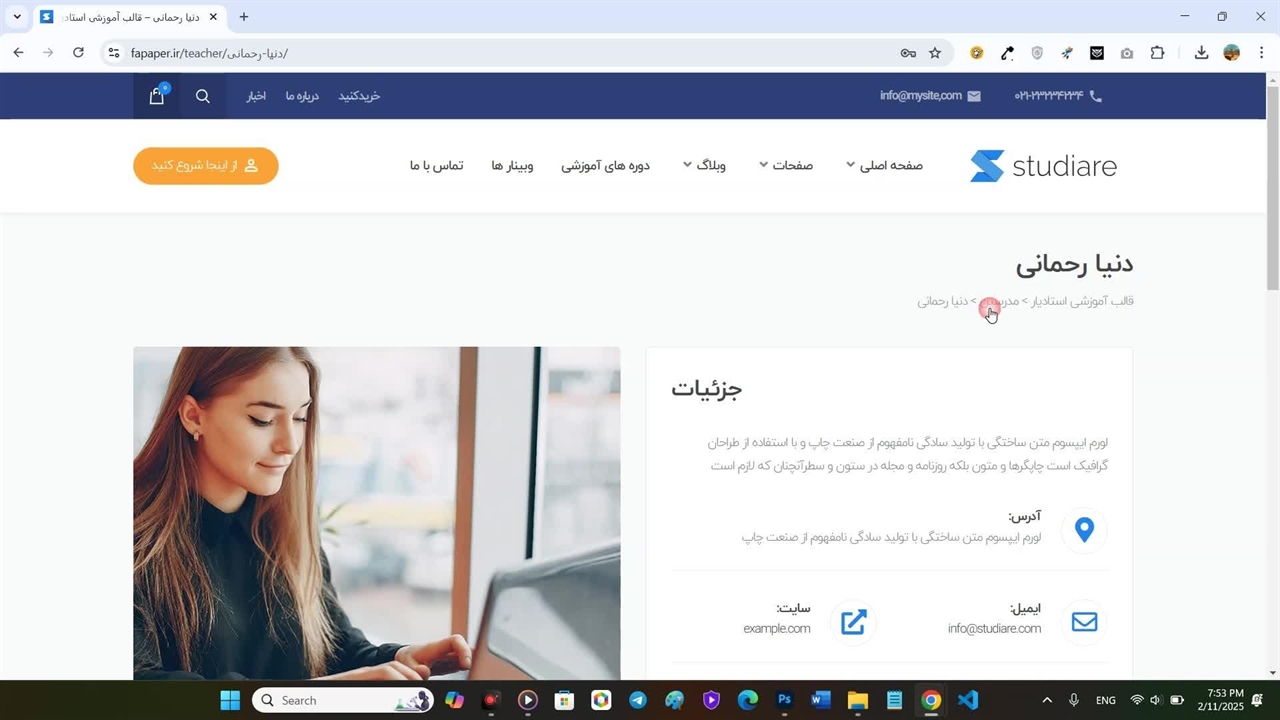This screenshot has height=720, width=1280.
Task: Expand the صفحه اصلی dropdown menu
Action: [884, 165]
